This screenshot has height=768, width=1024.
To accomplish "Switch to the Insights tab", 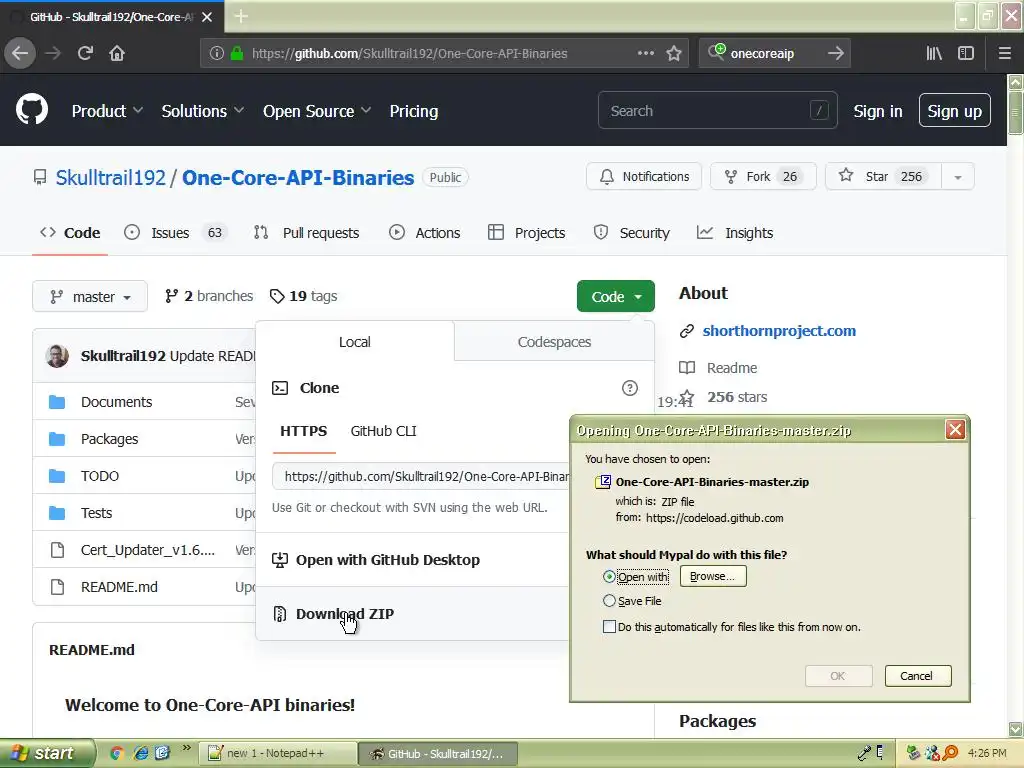I will tap(735, 233).
